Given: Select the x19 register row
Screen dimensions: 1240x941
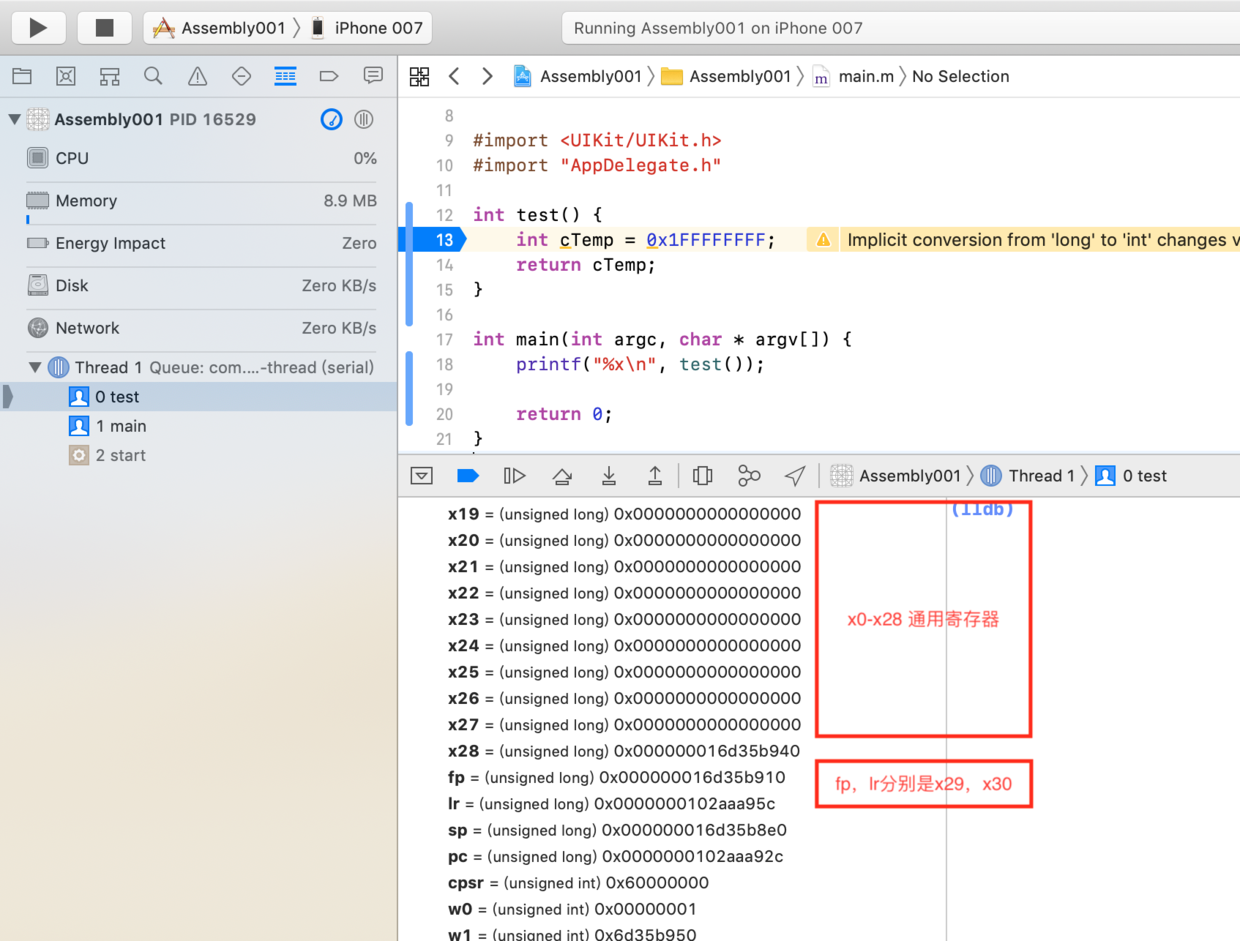Looking at the screenshot, I should point(625,514).
